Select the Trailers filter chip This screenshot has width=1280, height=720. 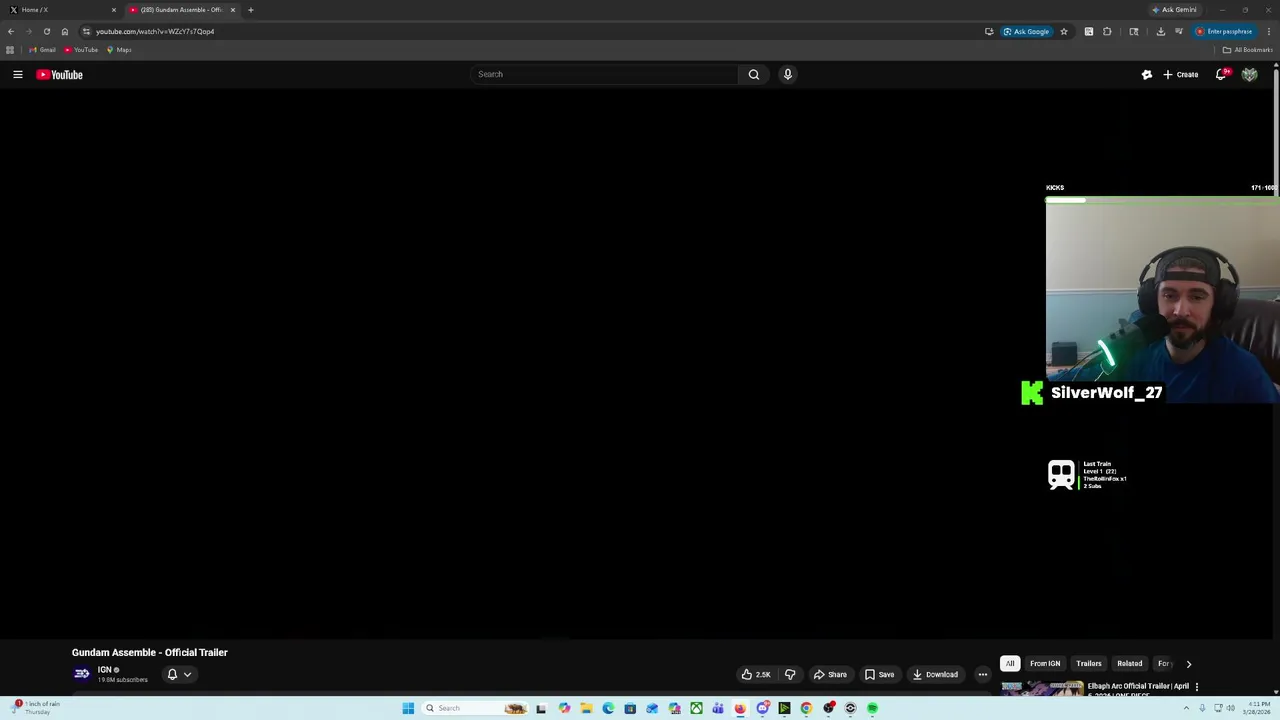[x=1089, y=664]
